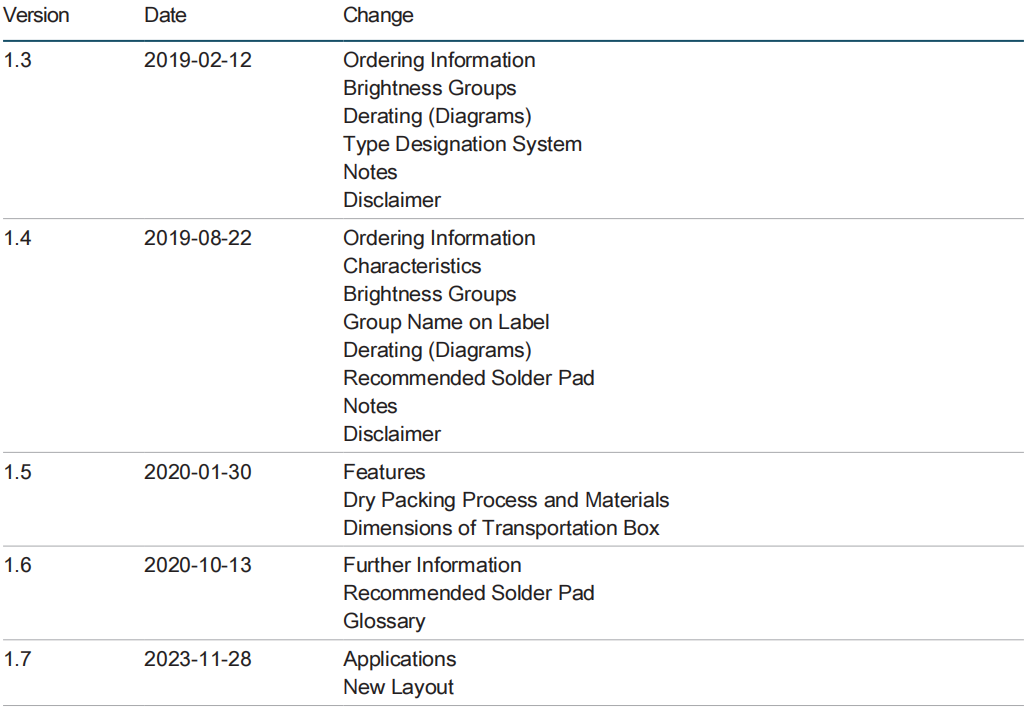
Task: Click the date 2019-02-12
Action: coord(197,60)
